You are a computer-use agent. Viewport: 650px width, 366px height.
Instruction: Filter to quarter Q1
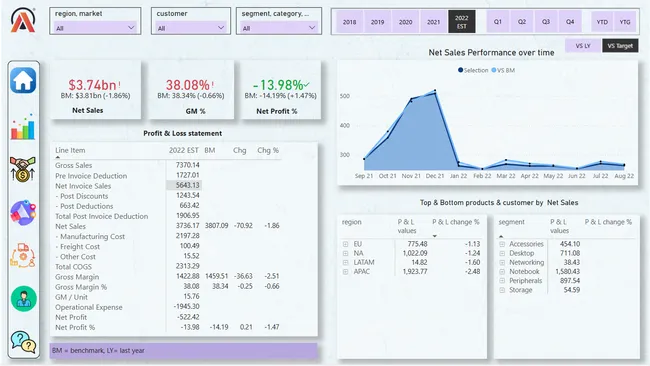point(498,22)
